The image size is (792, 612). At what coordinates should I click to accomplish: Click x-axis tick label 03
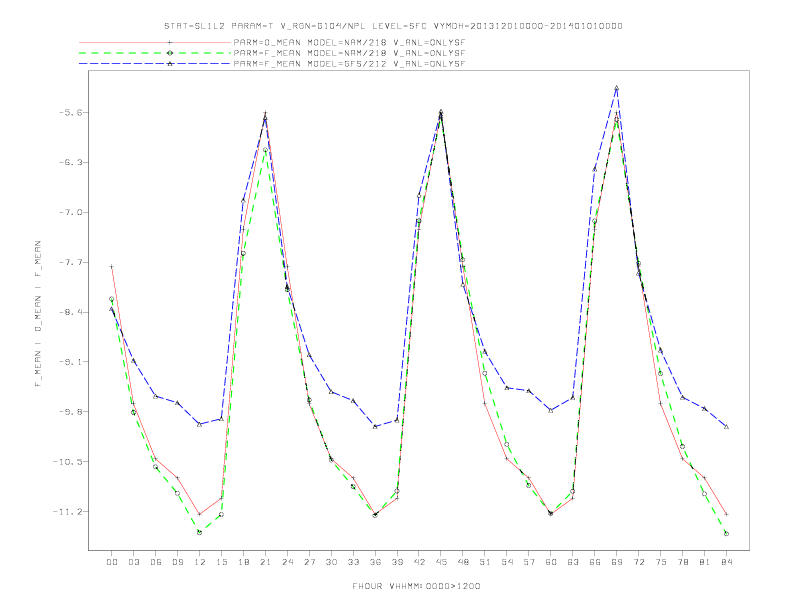(133, 562)
